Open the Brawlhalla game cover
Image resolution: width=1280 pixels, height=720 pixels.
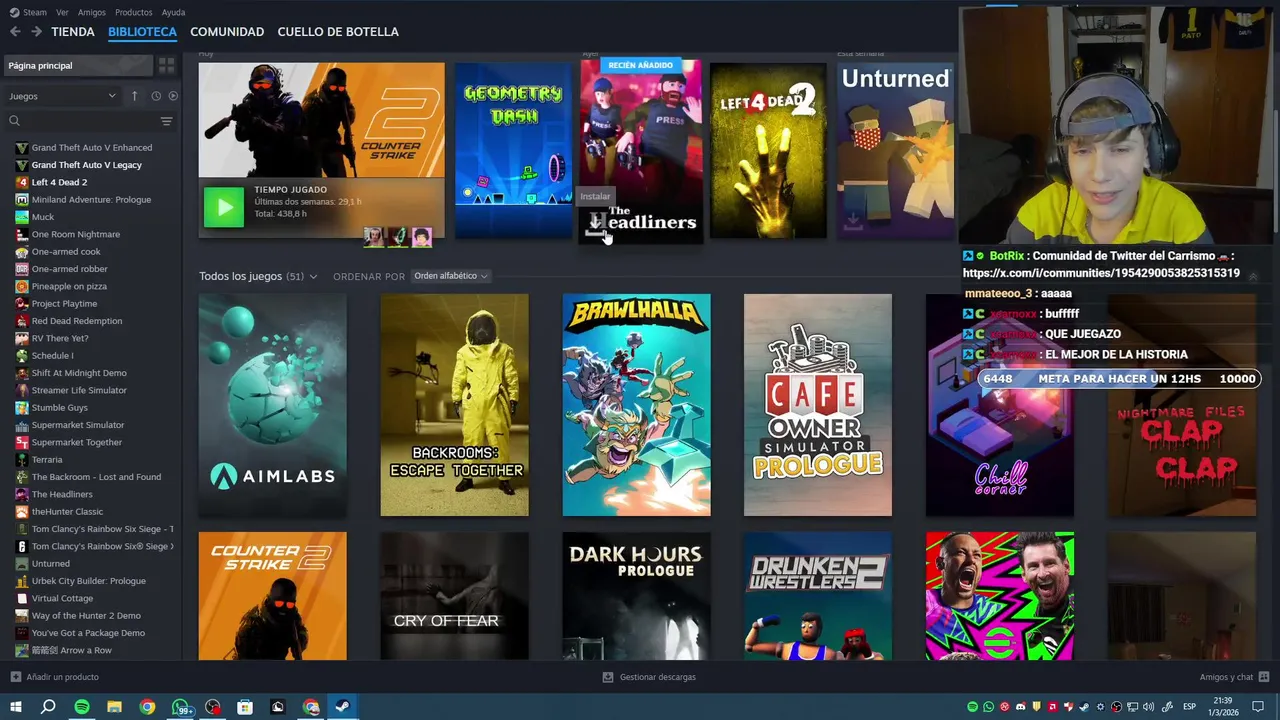(x=637, y=405)
